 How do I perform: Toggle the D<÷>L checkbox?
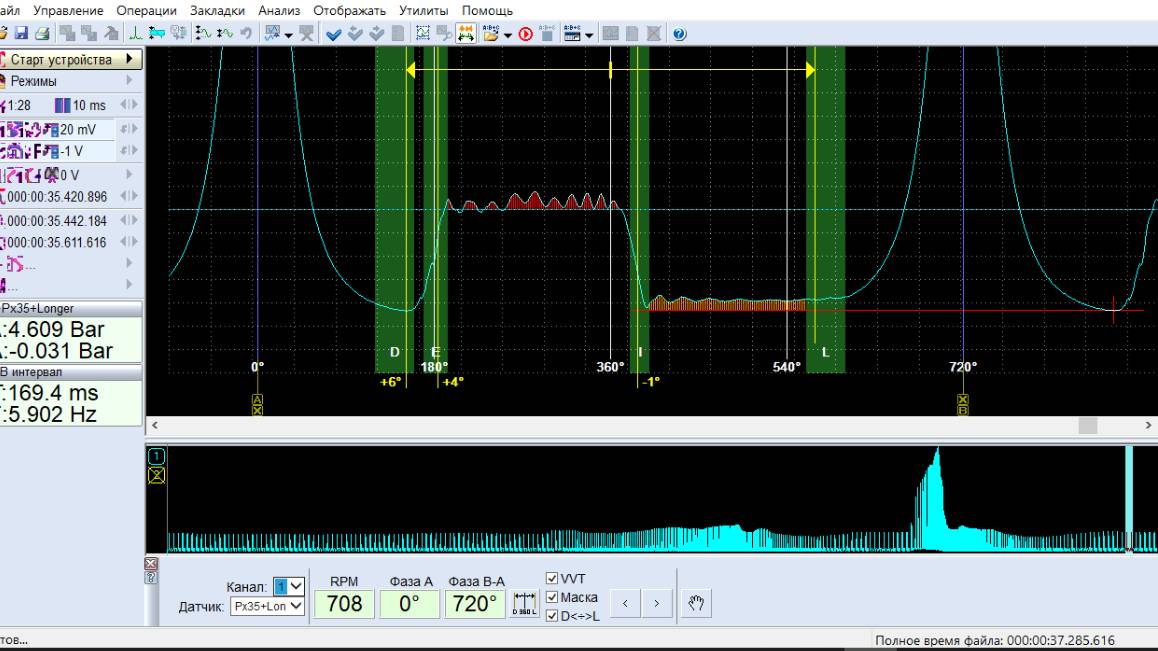(x=552, y=616)
